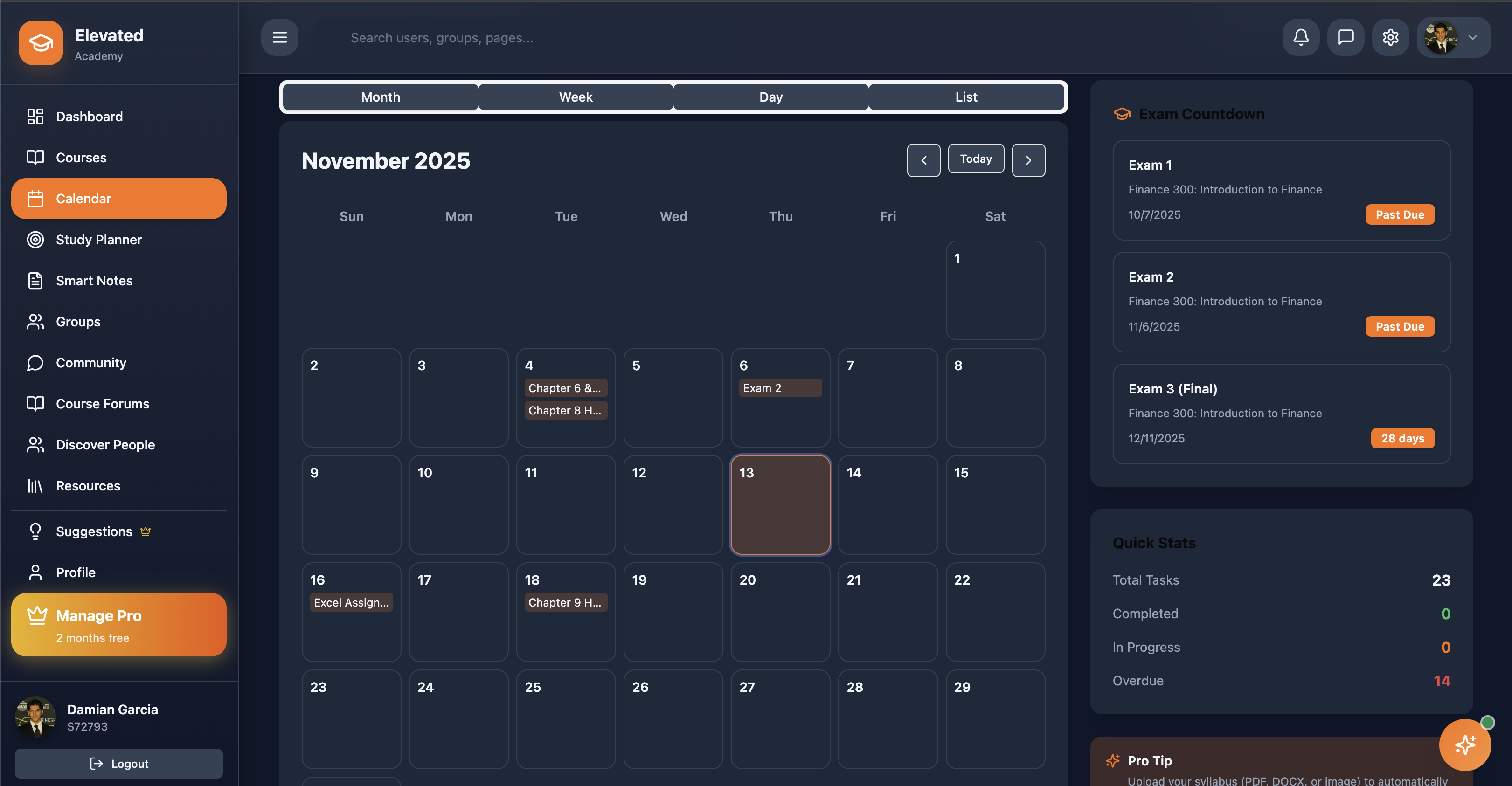Open the settings gear icon
Screen dimensions: 1512x786
1390,38
